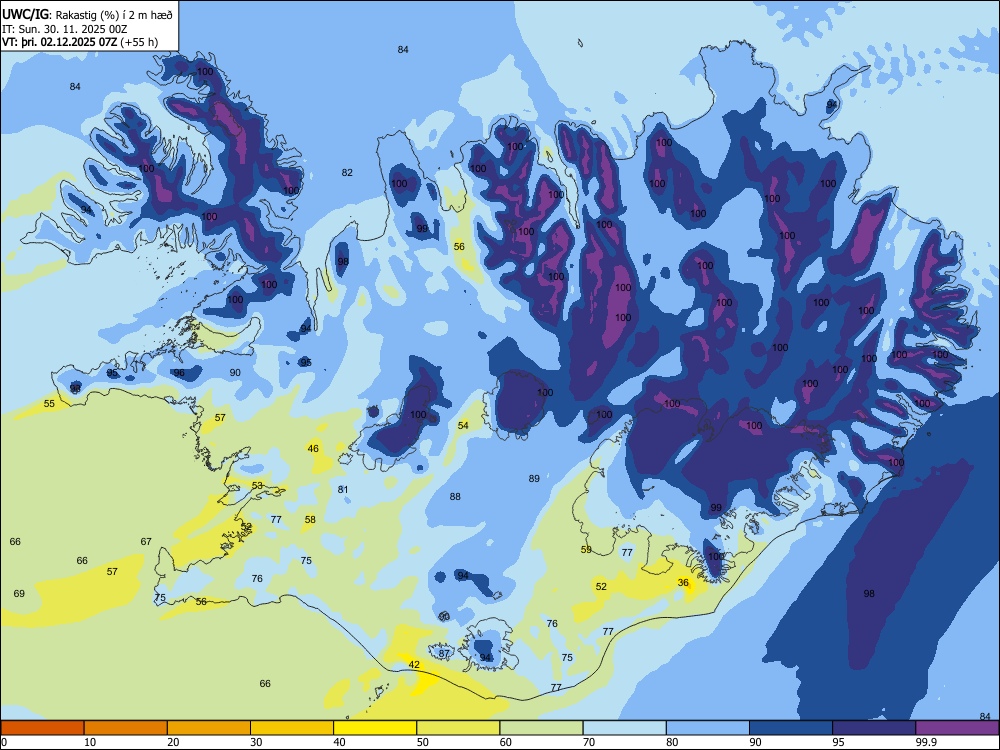Image resolution: width=1000 pixels, height=750 pixels.
Task: Click the 'IT: Sun. 30. 11. 2025 00Z' line
Action: click(x=64, y=29)
